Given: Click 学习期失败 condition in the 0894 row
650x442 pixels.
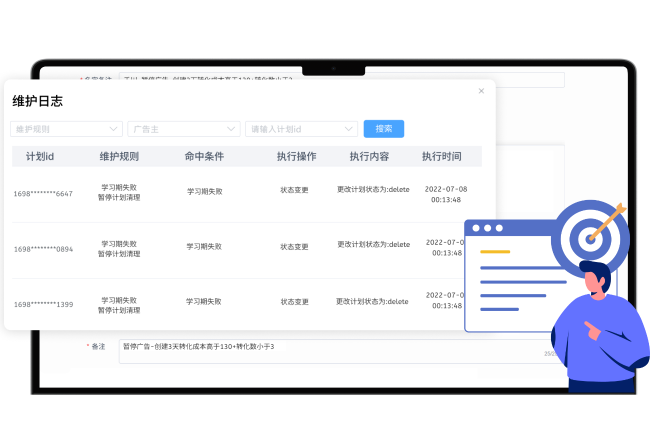Looking at the screenshot, I should click(x=204, y=246).
